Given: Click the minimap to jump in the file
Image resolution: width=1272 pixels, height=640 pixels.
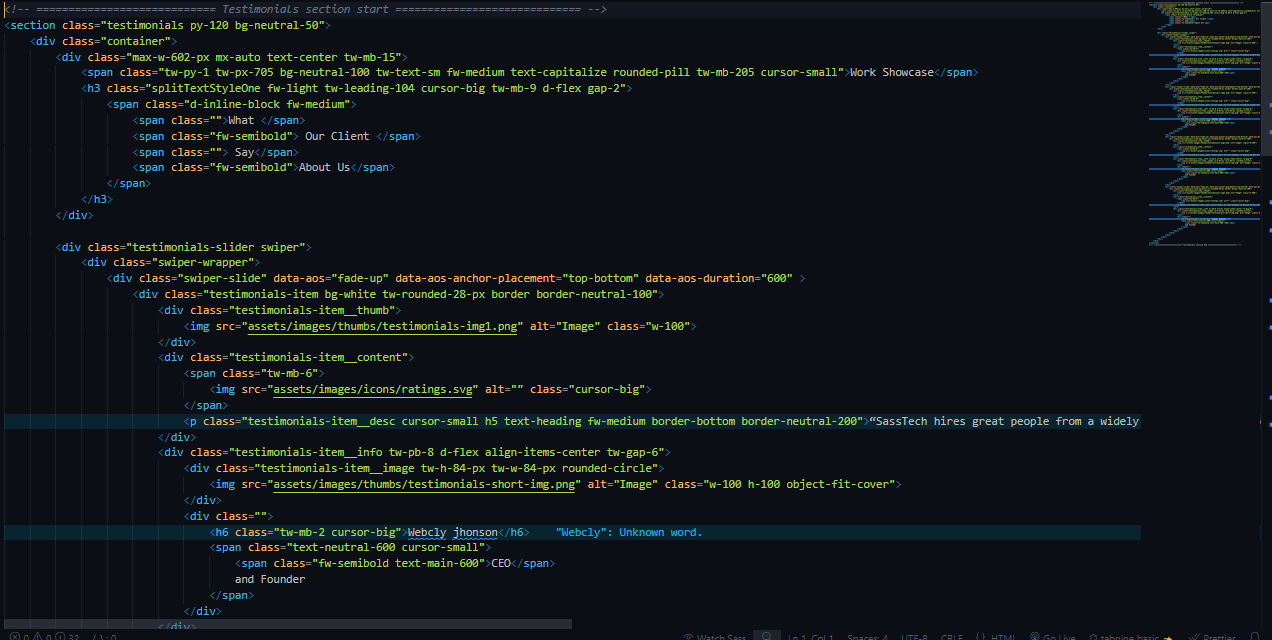Looking at the screenshot, I should 1200,120.
